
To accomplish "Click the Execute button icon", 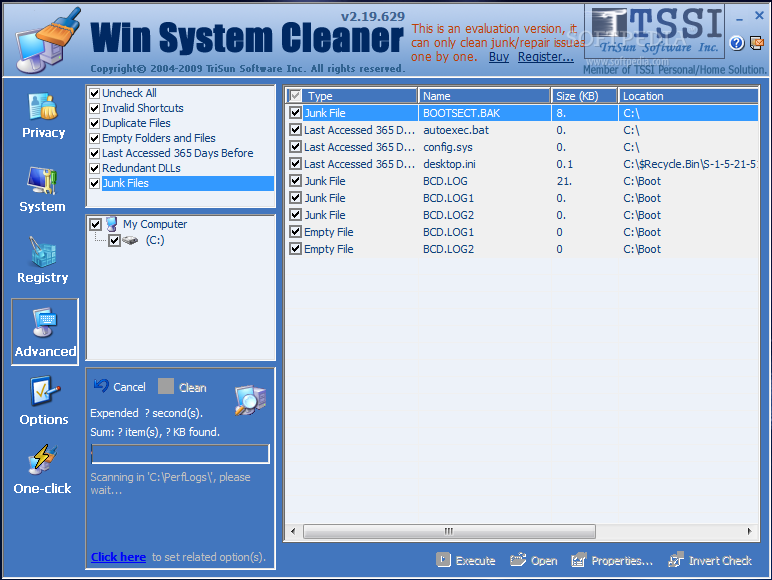I will pyautogui.click(x=443, y=560).
